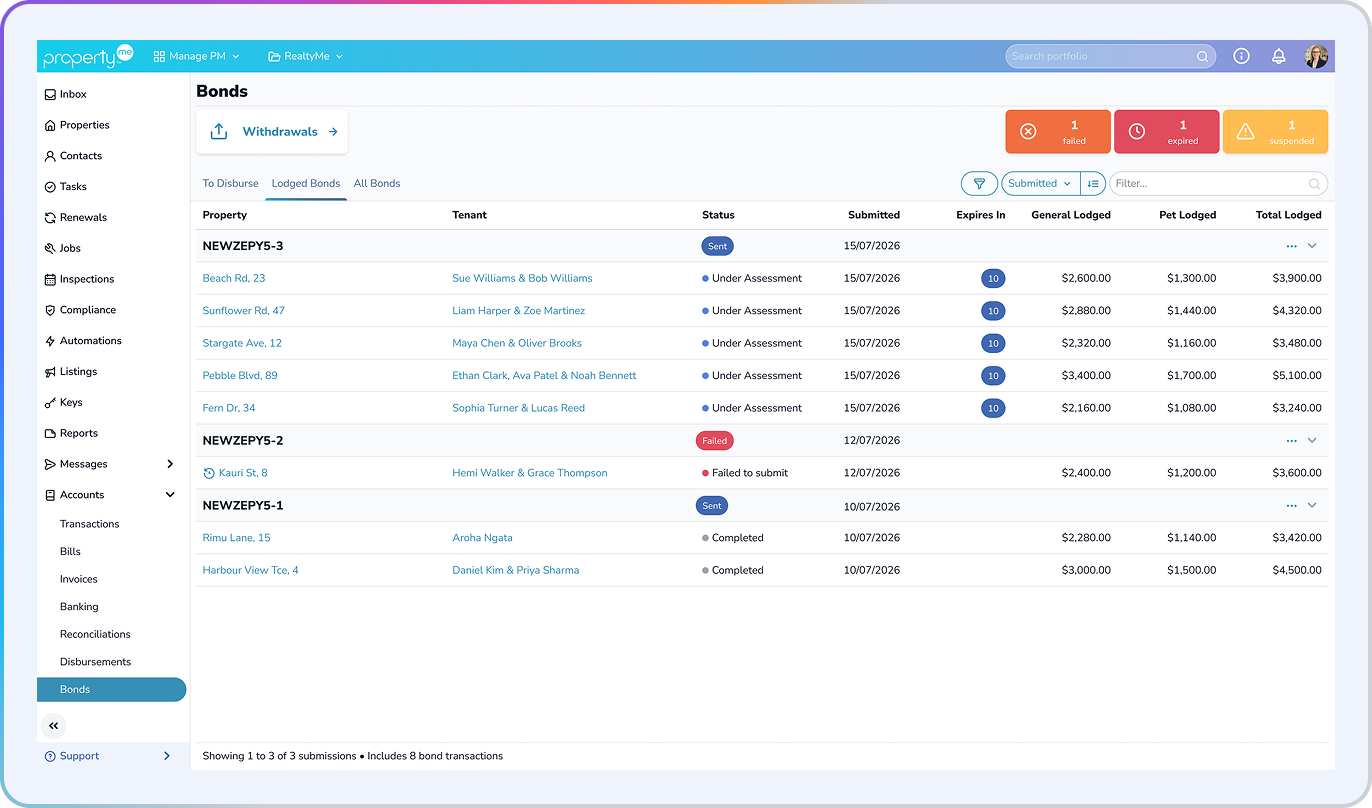Open the Beach Rd, 23 property link
Image resolution: width=1372 pixels, height=808 pixels.
tap(234, 278)
